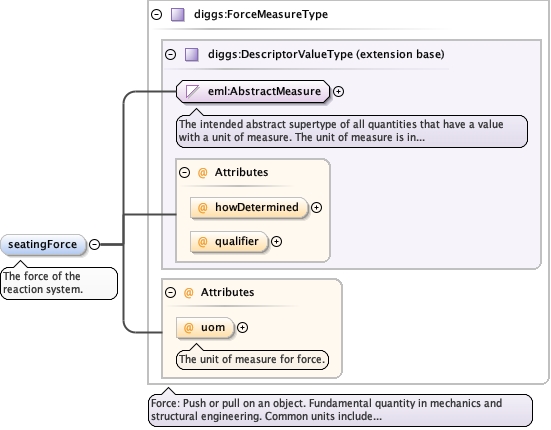Click the @ icon inside howDetermined
This screenshot has width=551, height=430.
[202, 208]
